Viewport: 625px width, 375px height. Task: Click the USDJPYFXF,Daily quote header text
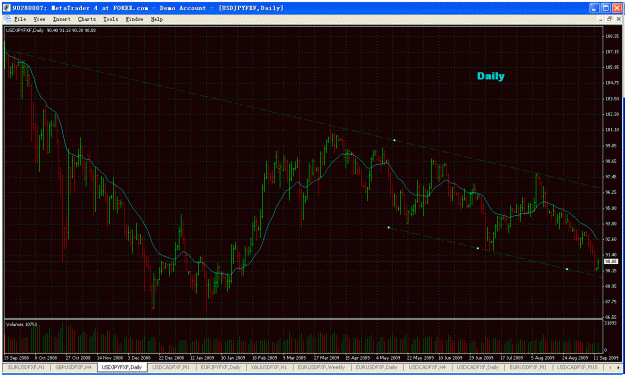click(x=50, y=30)
